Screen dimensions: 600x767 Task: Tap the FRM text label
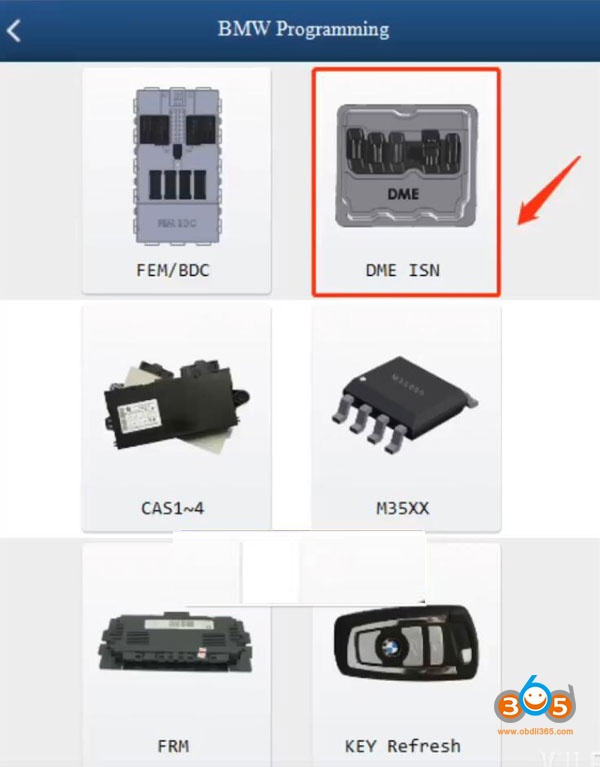coord(173,746)
